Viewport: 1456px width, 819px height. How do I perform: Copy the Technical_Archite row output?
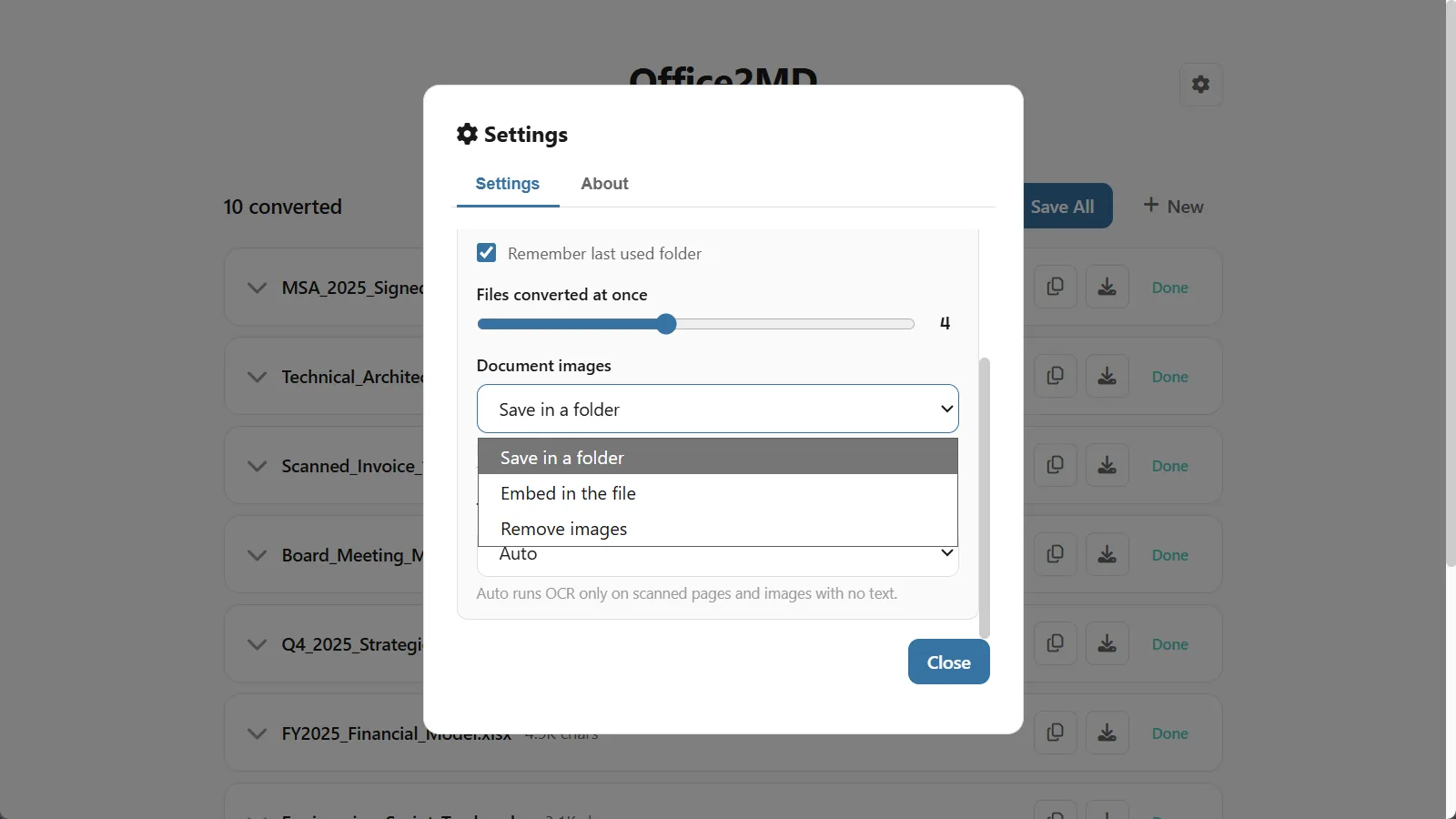pyautogui.click(x=1056, y=377)
